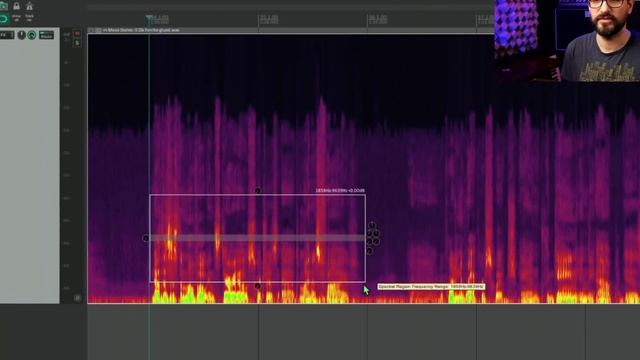Toggle the lock icon in the toolbar
This screenshot has height=360, width=640.
[x=16, y=6]
